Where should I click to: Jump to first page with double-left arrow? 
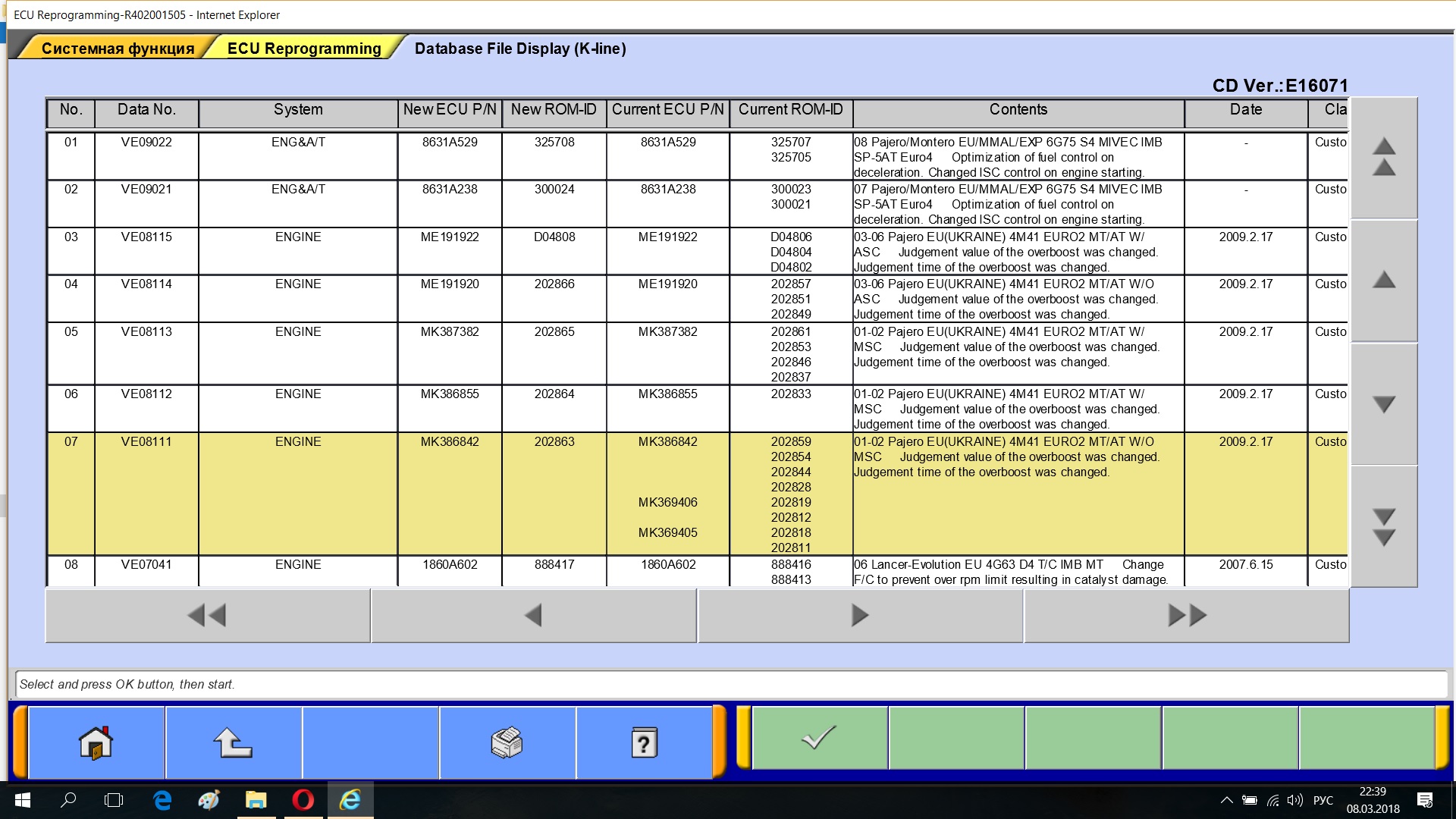click(208, 615)
